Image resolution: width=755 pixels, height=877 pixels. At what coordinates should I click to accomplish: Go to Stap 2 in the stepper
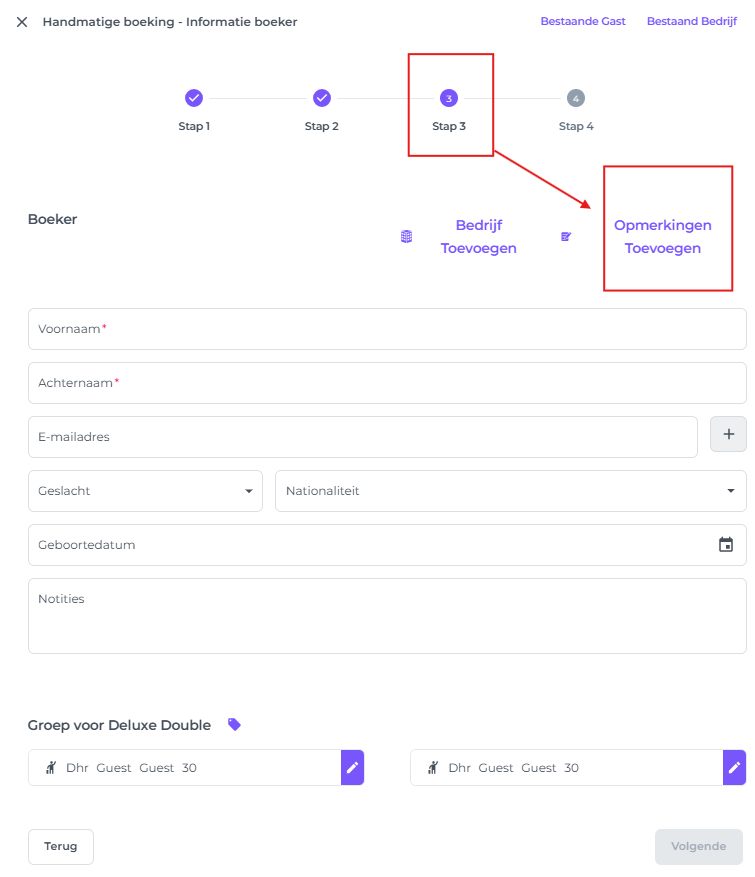322,99
